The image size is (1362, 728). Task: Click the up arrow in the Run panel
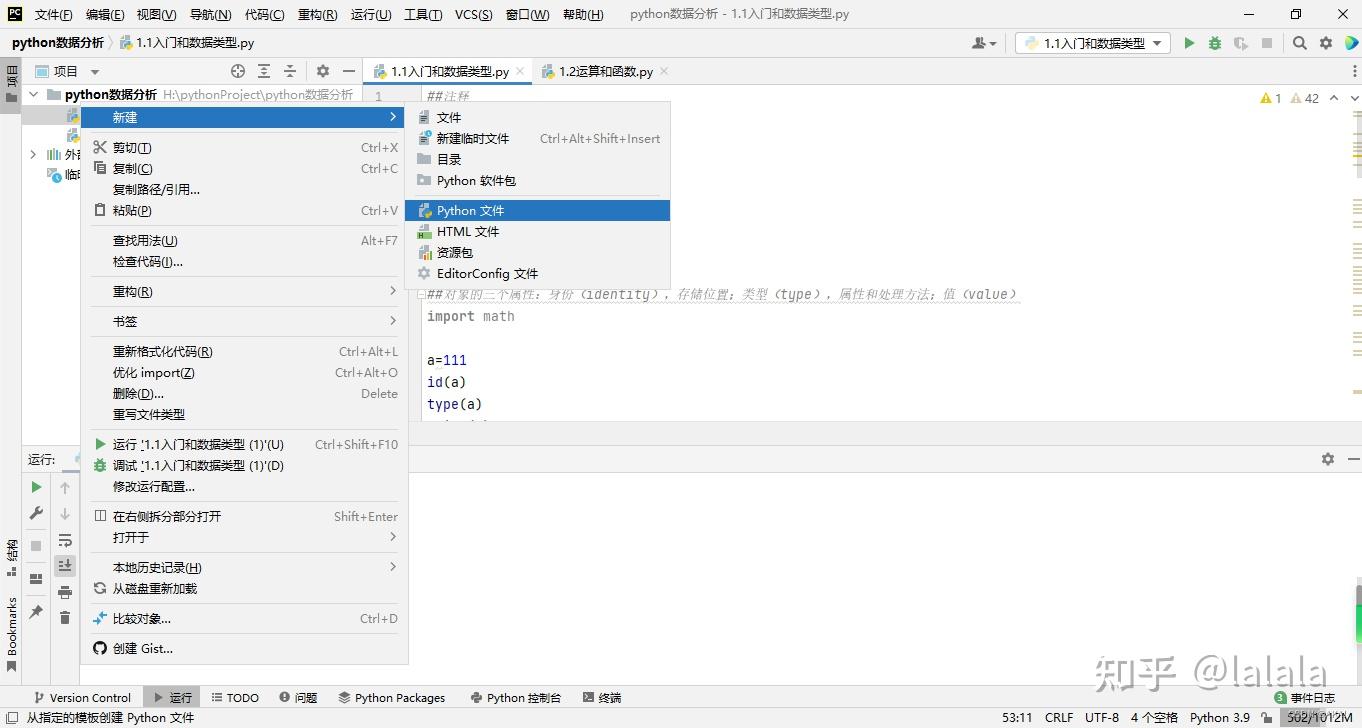click(x=65, y=487)
